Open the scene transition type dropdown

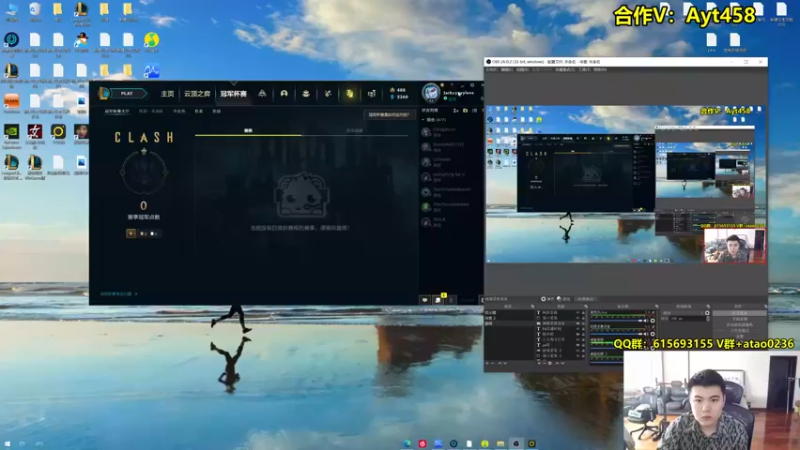[x=682, y=313]
